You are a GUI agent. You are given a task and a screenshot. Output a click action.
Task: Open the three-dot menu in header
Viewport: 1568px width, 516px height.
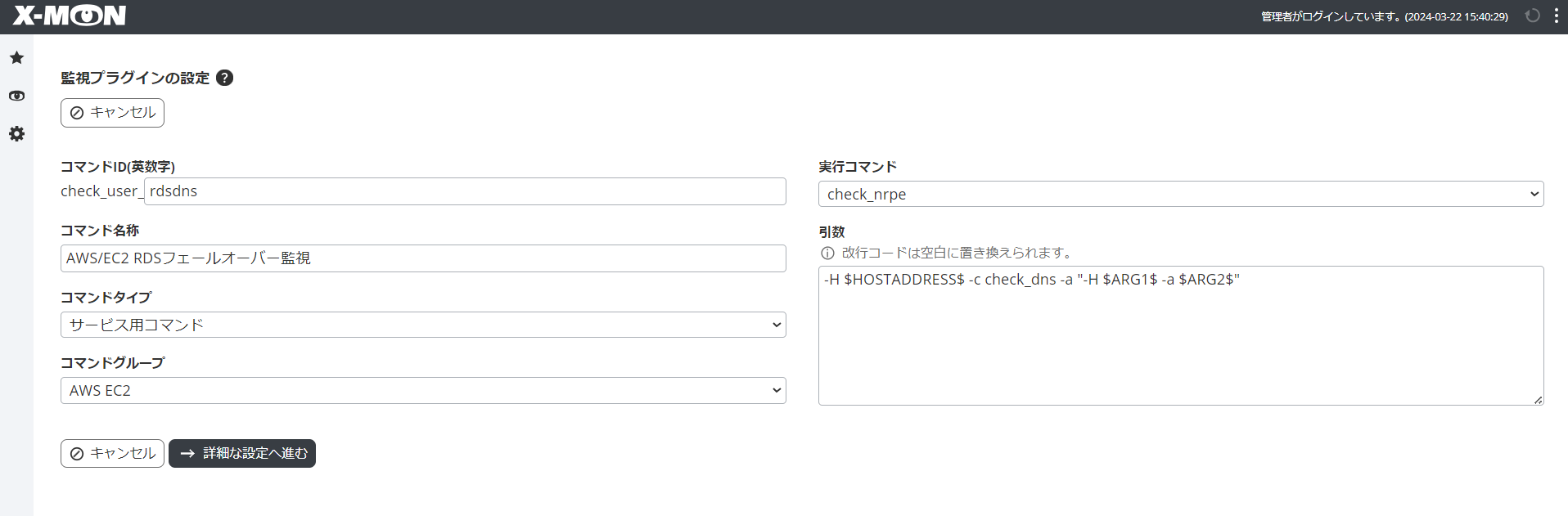pyautogui.click(x=1556, y=16)
